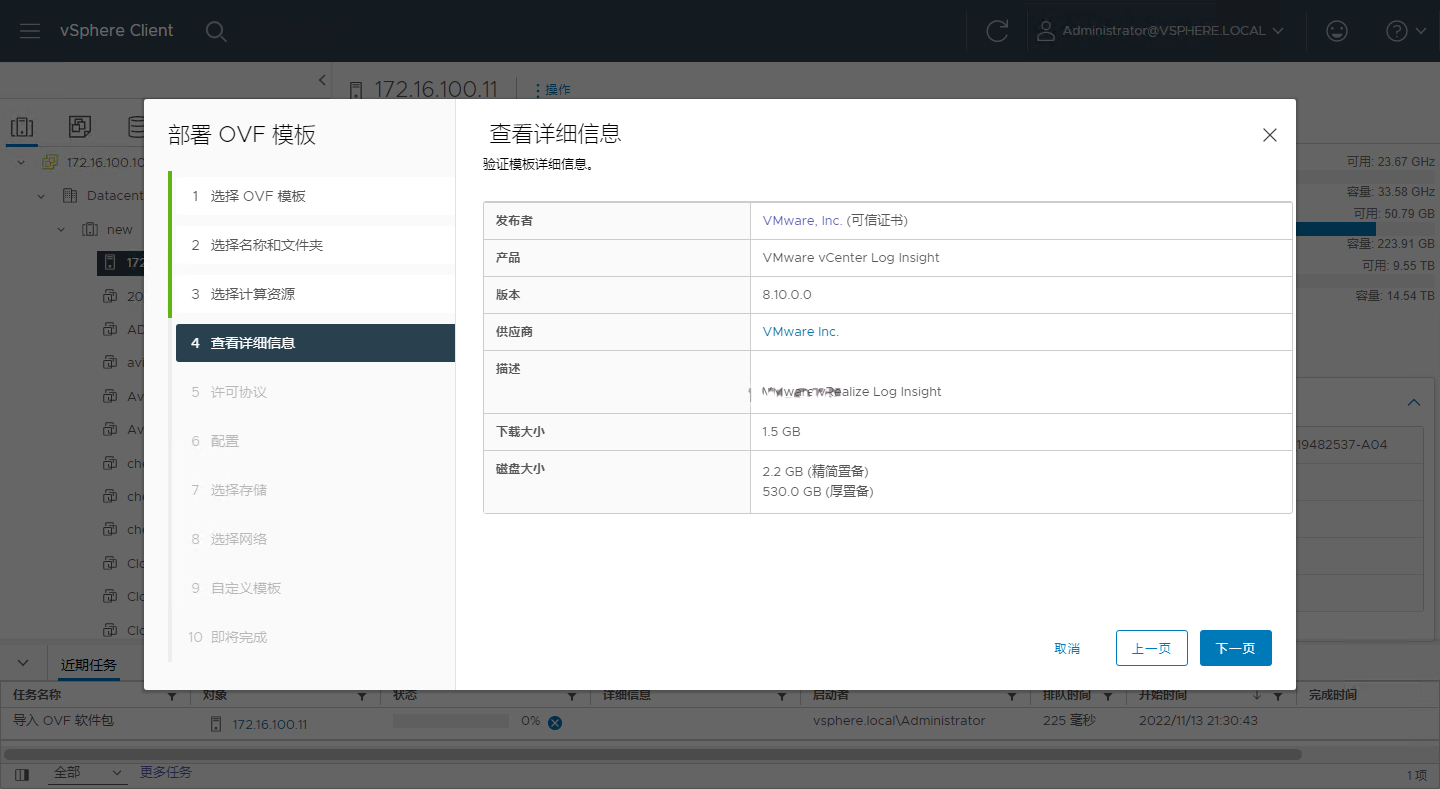This screenshot has height=789, width=1440.
Task: Click the search magnifier icon
Action: point(216,31)
